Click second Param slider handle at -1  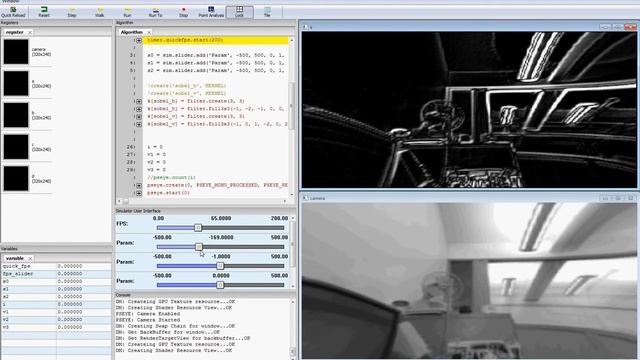[x=220, y=266]
